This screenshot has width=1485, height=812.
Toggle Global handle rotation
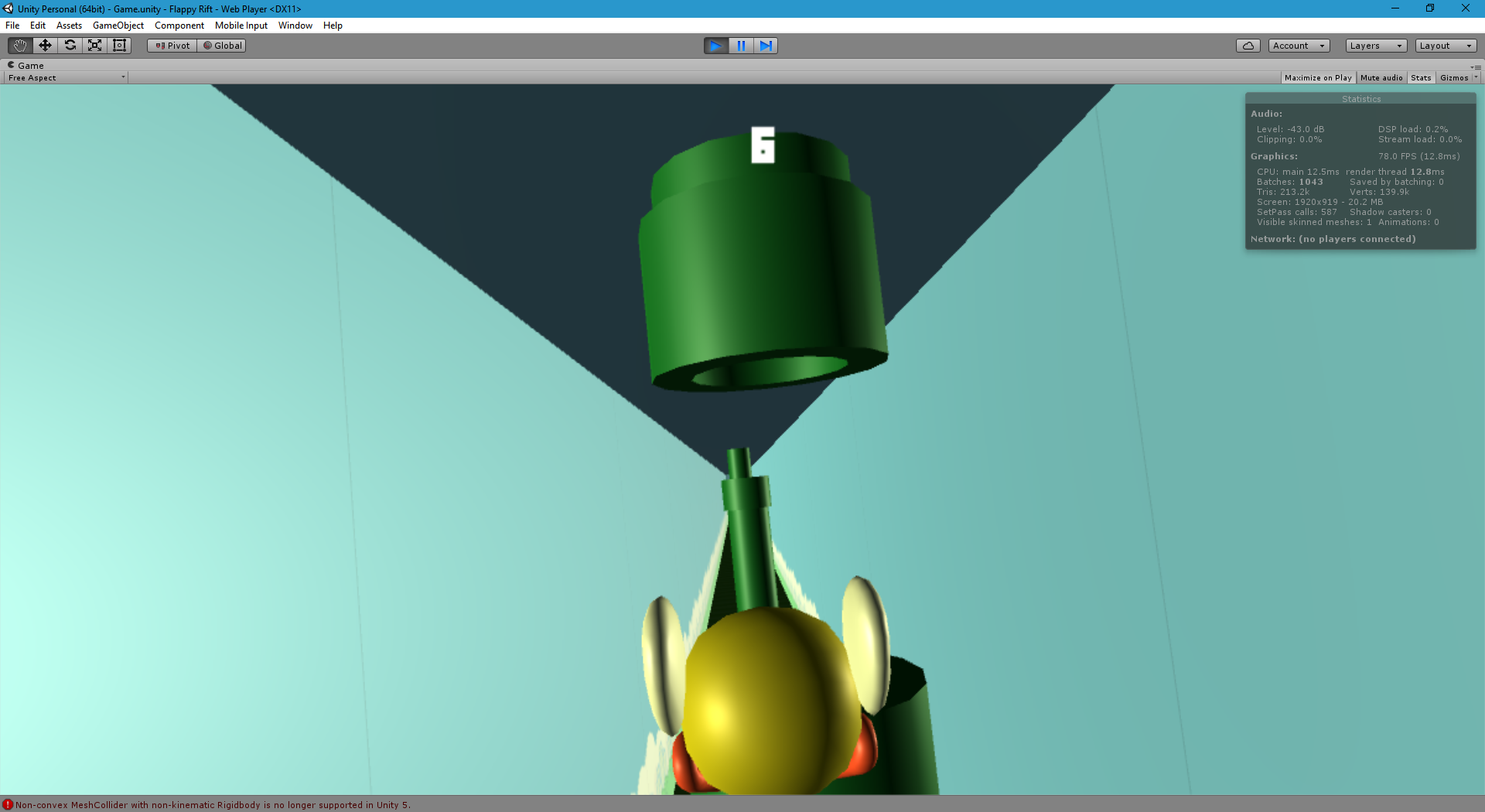click(x=222, y=46)
